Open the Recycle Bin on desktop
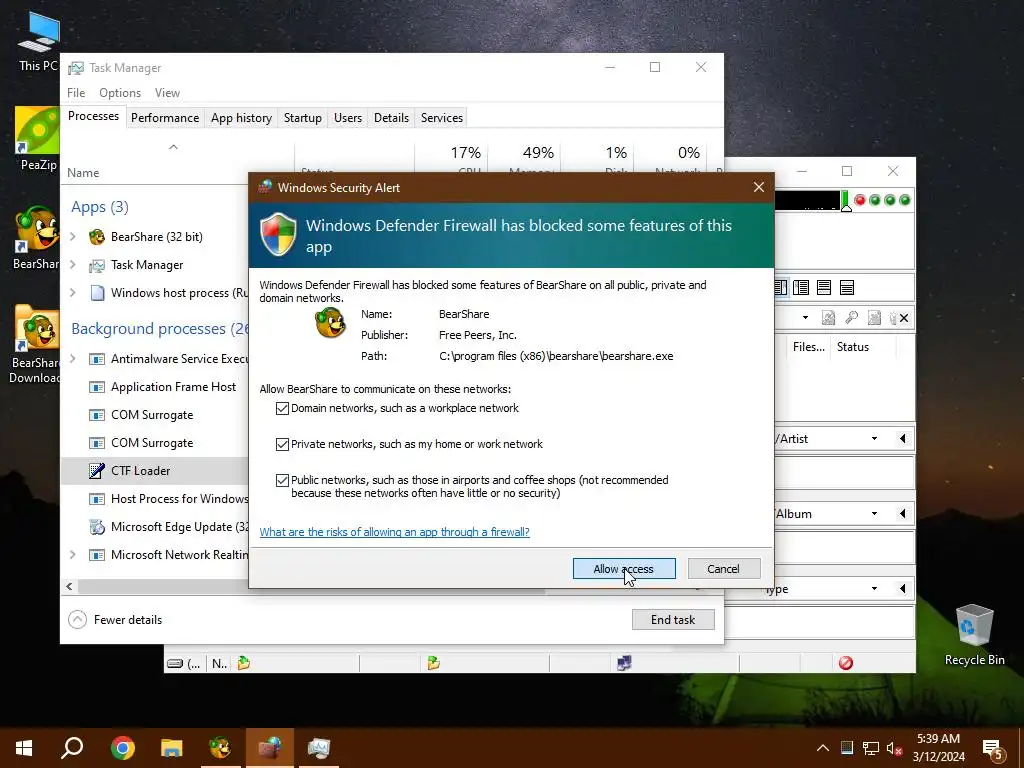The height and width of the screenshot is (768, 1024). 974,635
